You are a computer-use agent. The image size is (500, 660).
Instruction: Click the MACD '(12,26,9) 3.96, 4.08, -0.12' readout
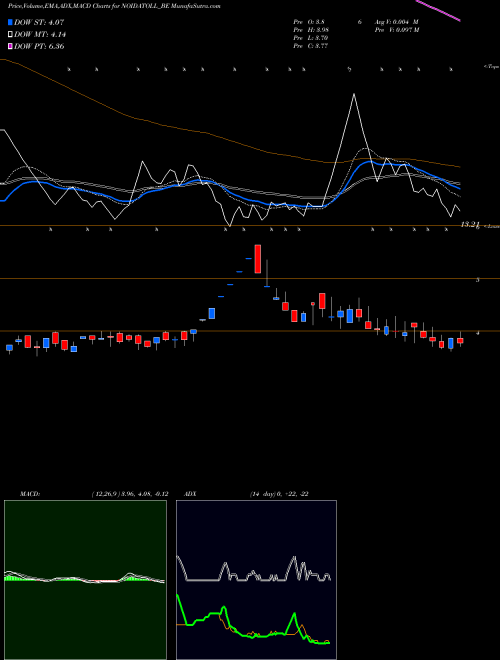tap(130, 494)
